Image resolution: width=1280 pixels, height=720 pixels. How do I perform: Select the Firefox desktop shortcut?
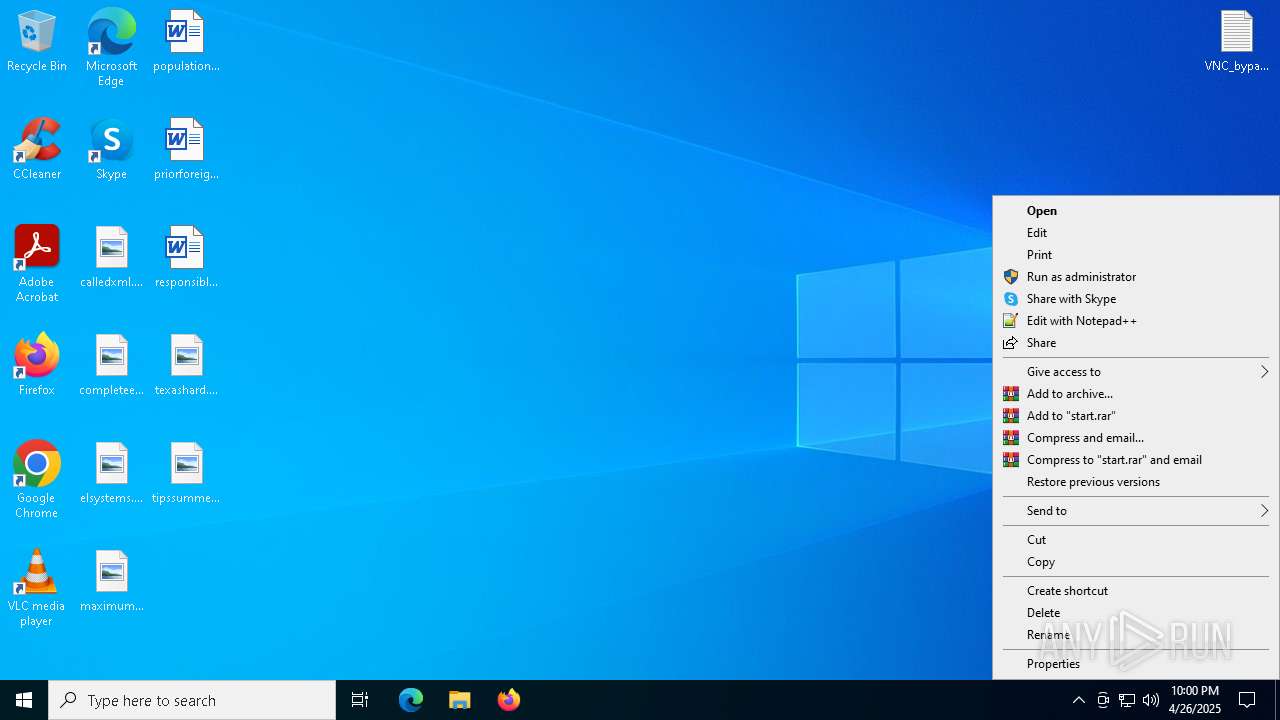pyautogui.click(x=37, y=366)
